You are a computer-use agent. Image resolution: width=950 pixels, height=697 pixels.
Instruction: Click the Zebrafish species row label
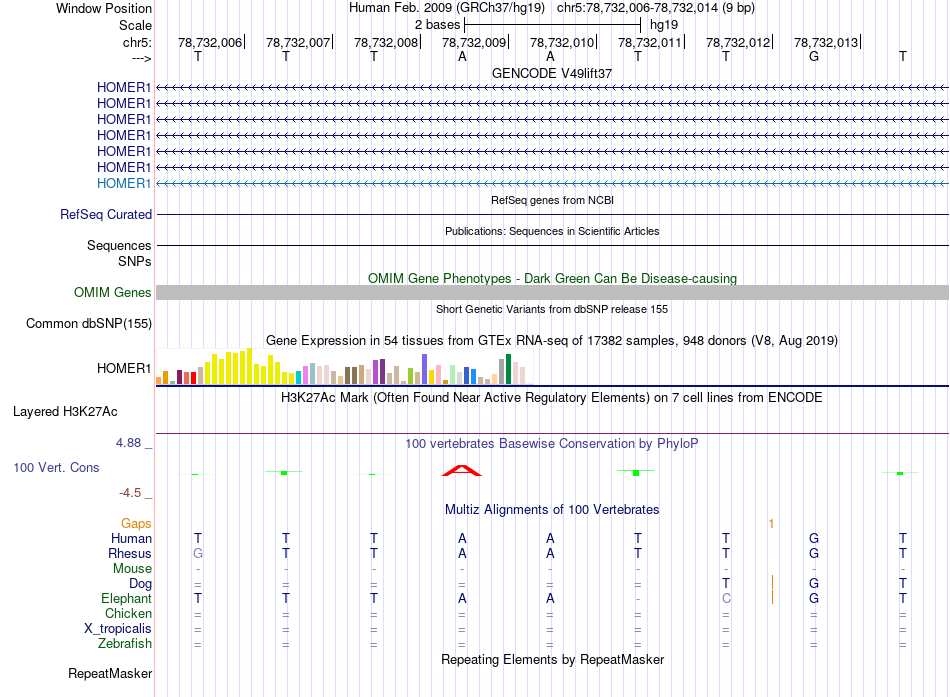(125, 643)
